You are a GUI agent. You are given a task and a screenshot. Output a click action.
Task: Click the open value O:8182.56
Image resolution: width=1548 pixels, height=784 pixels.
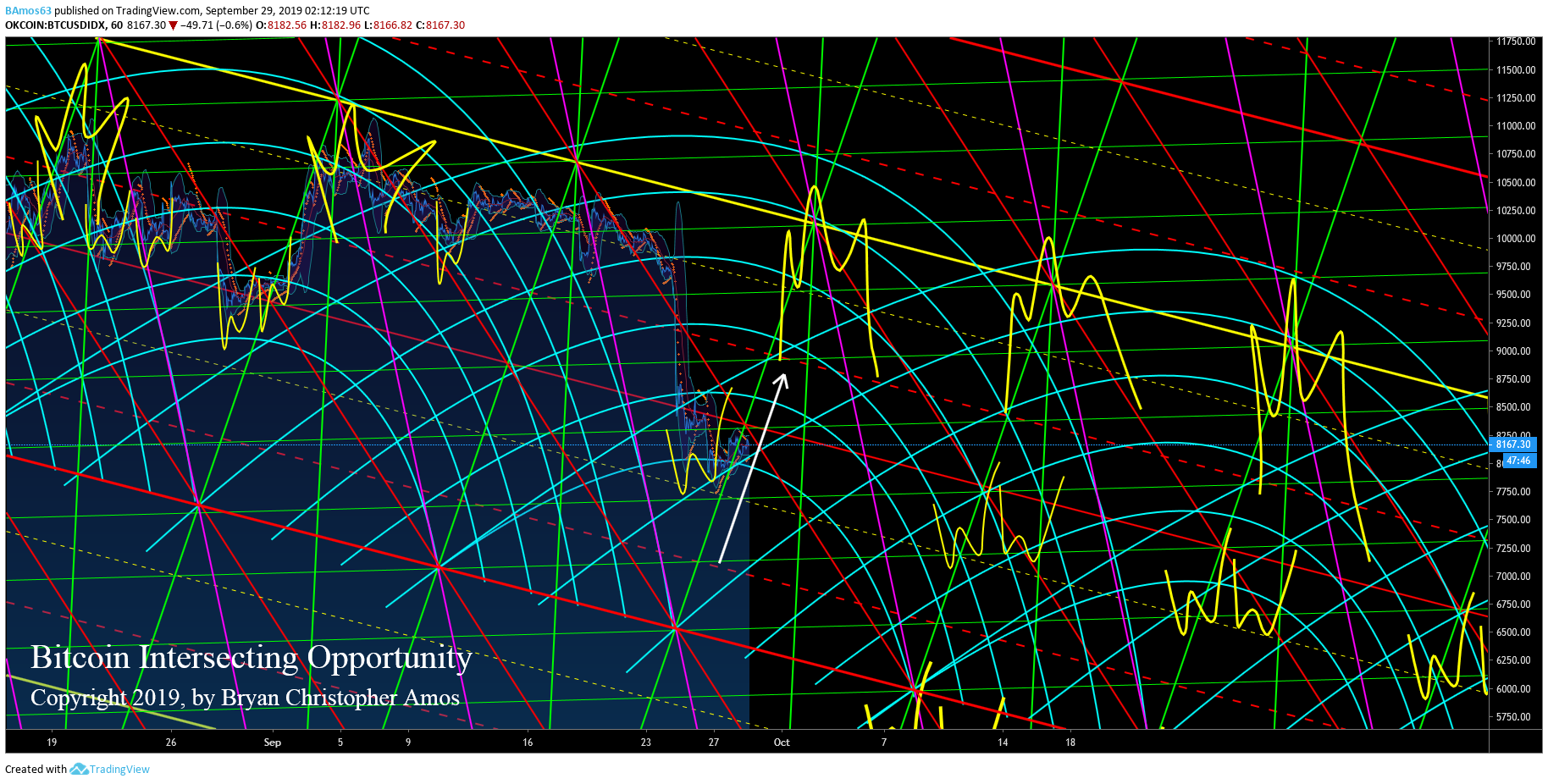pyautogui.click(x=281, y=25)
